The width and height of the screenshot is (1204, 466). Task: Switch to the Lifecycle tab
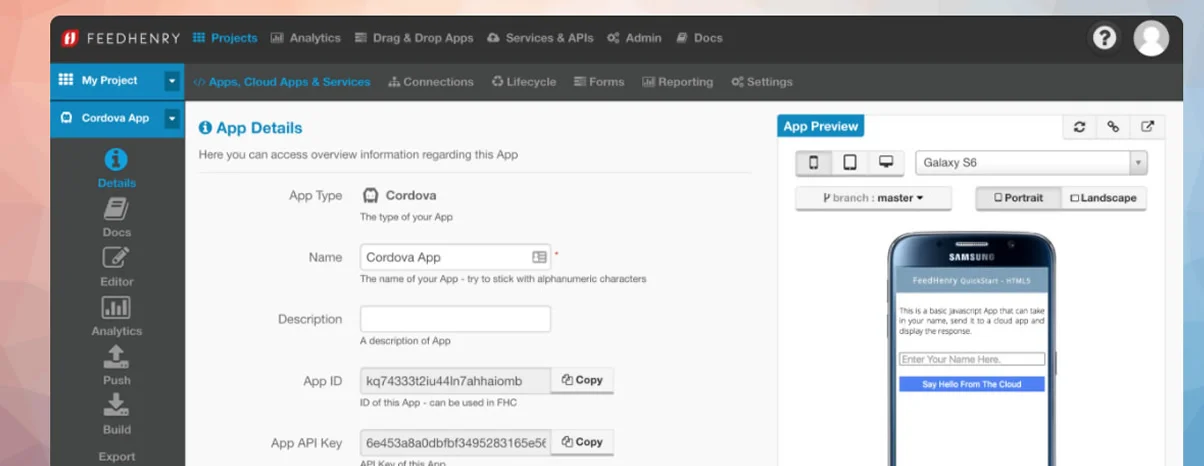pos(524,82)
